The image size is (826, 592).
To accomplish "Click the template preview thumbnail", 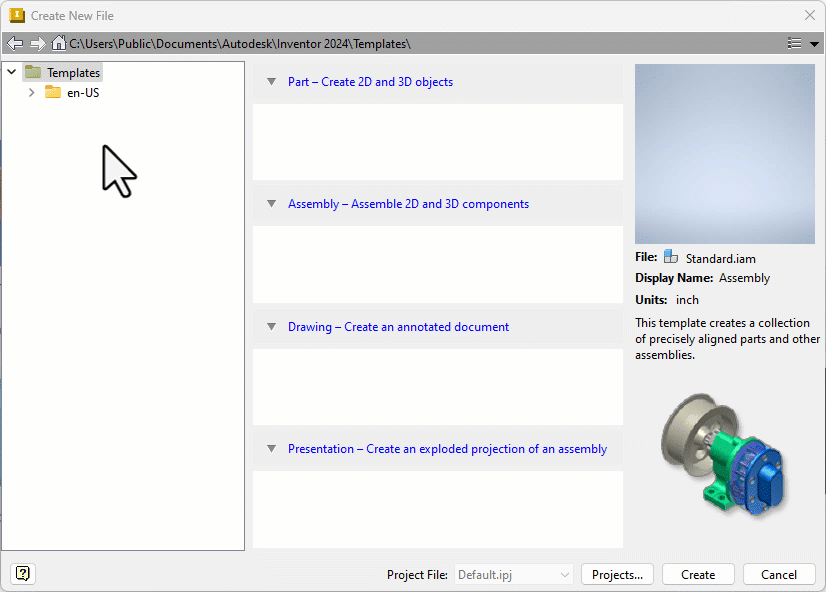I will click(x=725, y=154).
